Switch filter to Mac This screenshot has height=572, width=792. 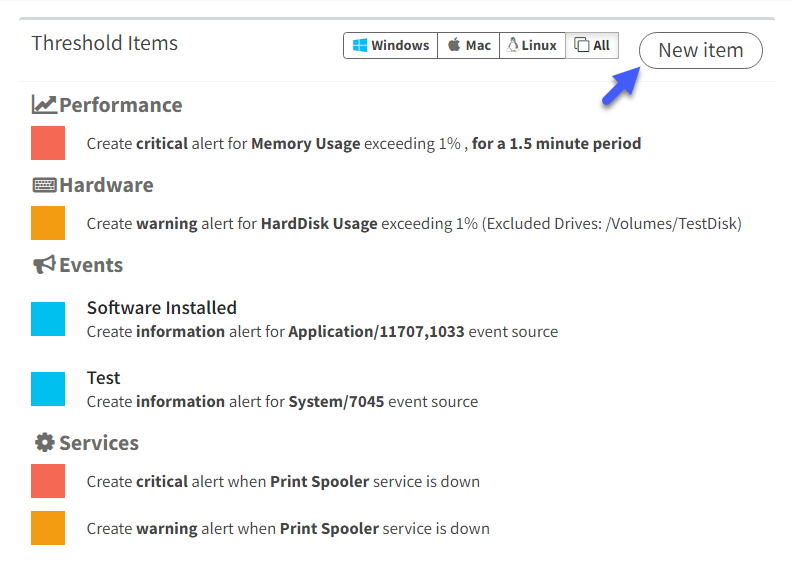pyautogui.click(x=469, y=45)
